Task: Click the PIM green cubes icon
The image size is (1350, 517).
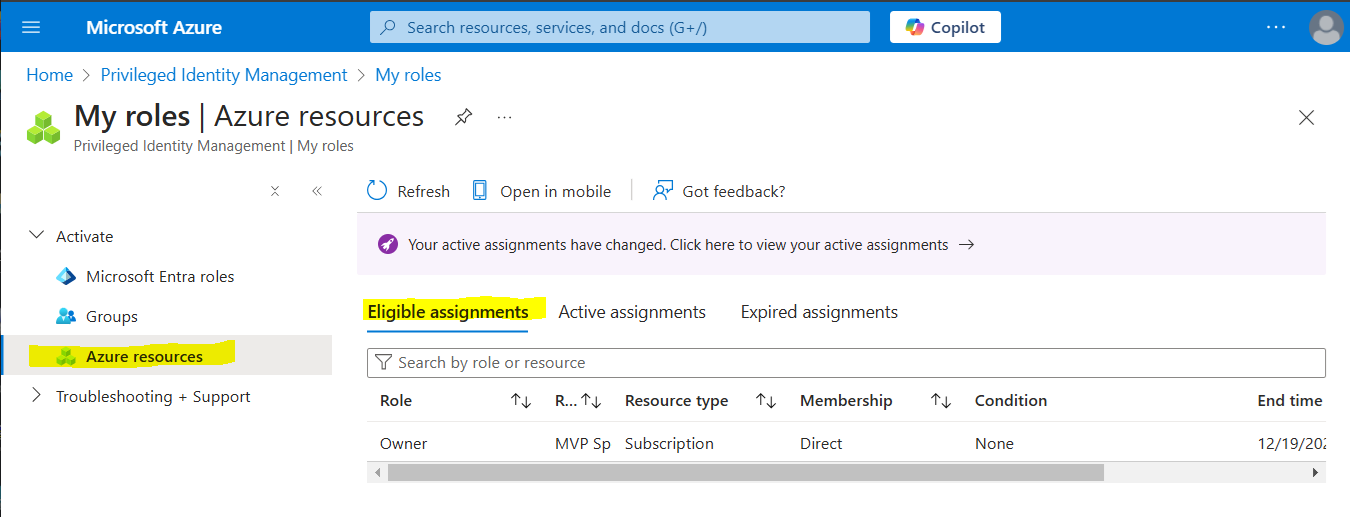Action: click(x=43, y=127)
